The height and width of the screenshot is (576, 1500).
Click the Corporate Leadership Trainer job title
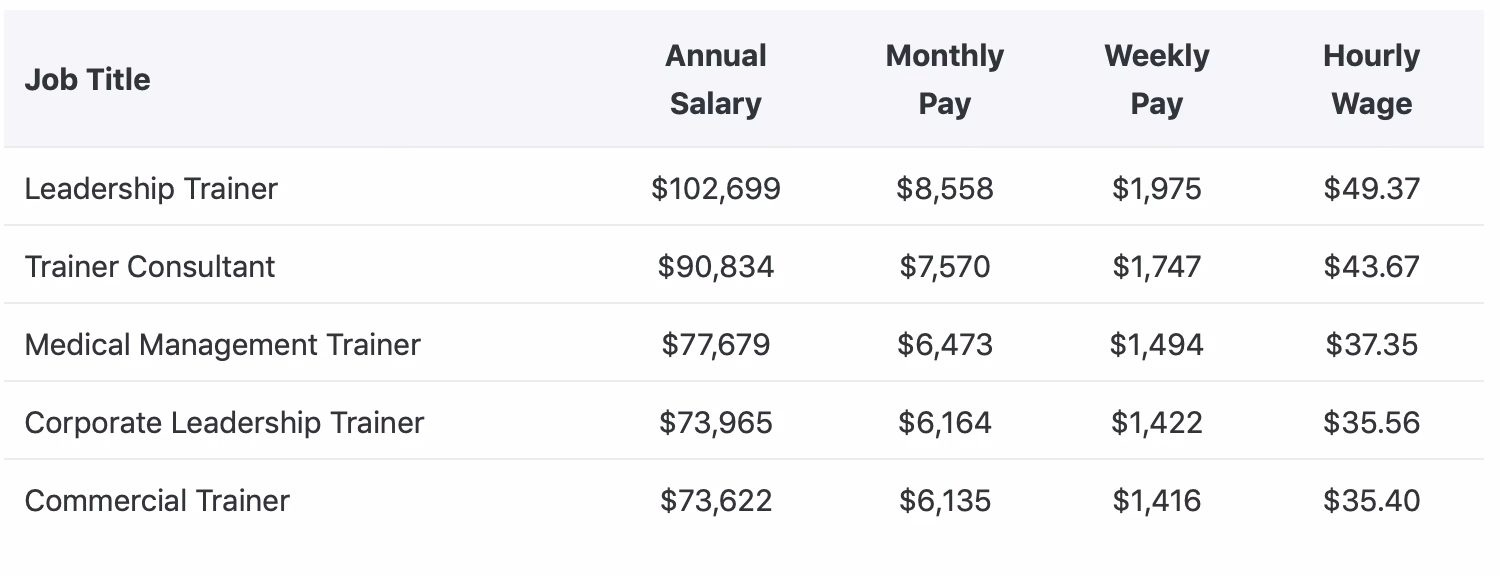click(x=224, y=422)
